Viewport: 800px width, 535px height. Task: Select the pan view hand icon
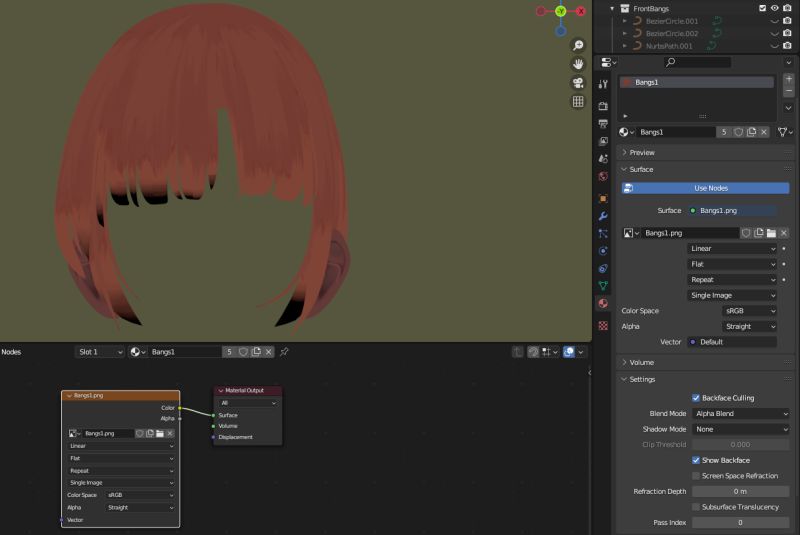click(x=578, y=64)
